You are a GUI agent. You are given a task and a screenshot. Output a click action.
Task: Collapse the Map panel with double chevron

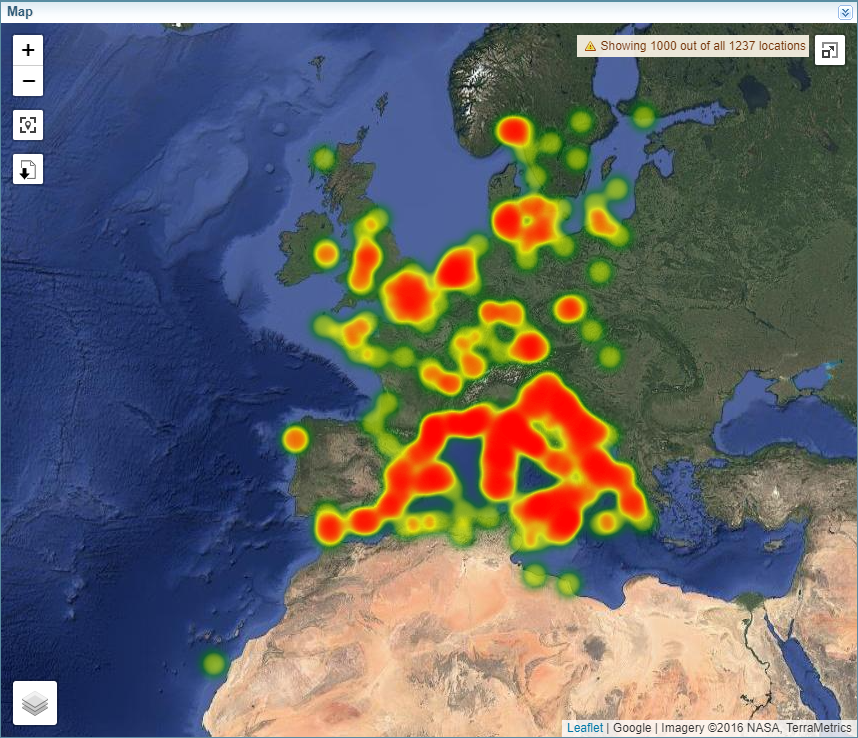coord(845,12)
